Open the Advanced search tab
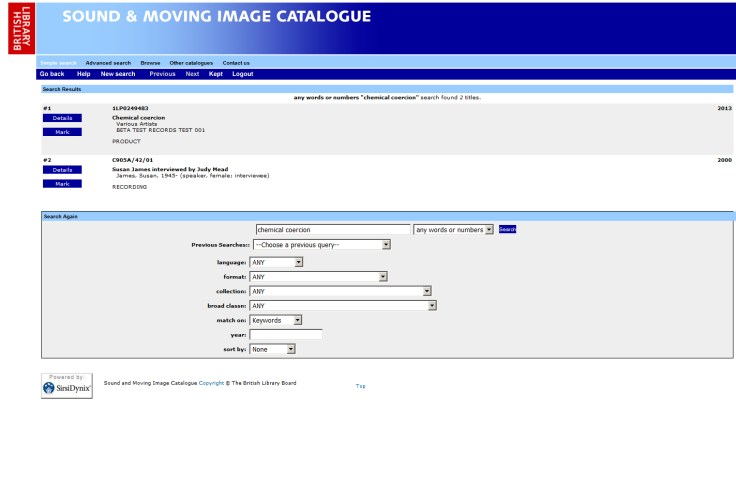The height and width of the screenshot is (483, 736). (x=108, y=63)
